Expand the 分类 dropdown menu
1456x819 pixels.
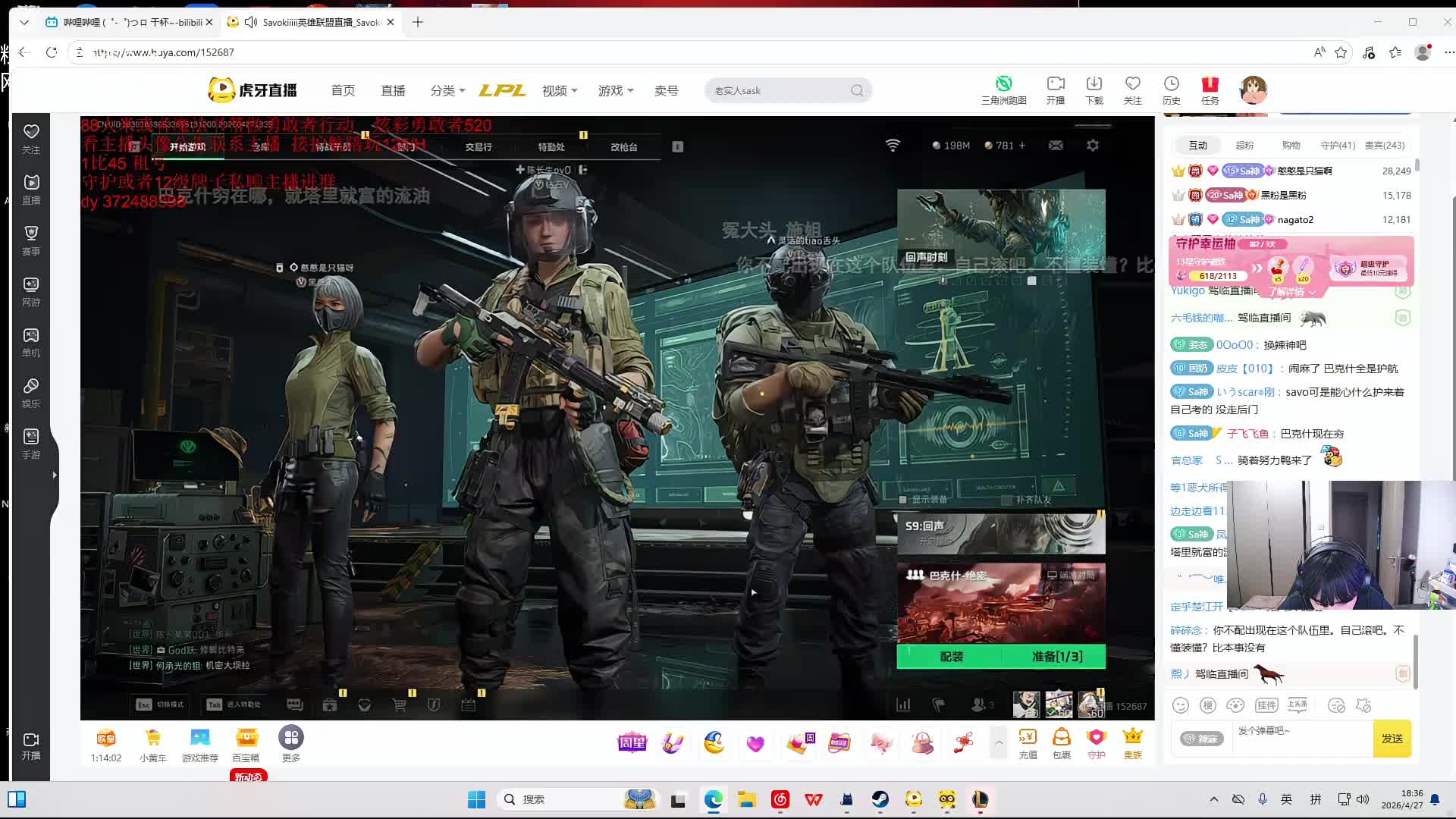(x=447, y=90)
